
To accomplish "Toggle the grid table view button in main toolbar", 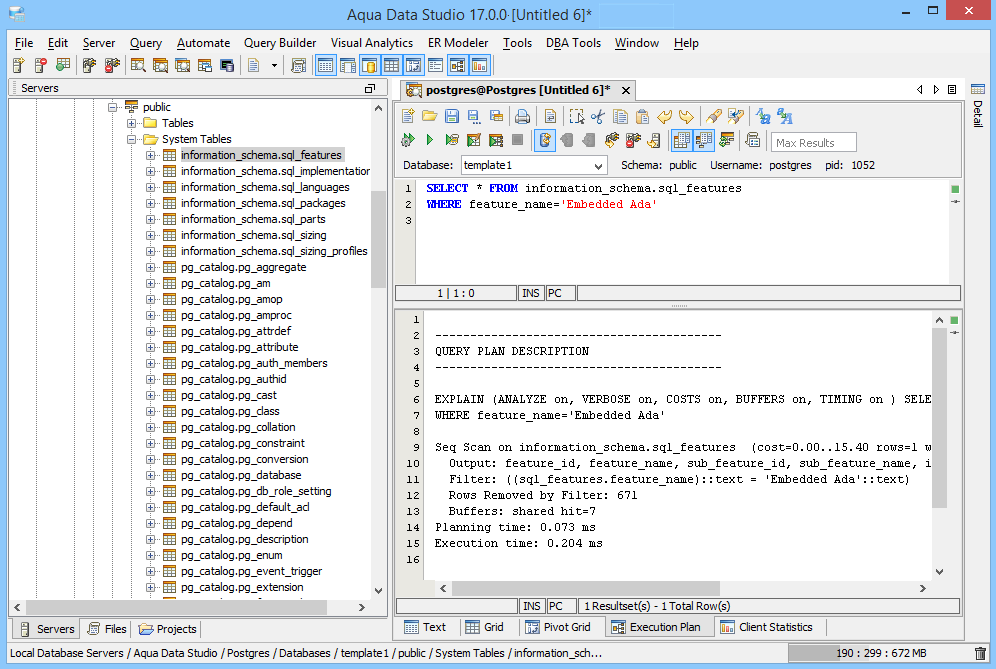I will (391, 65).
